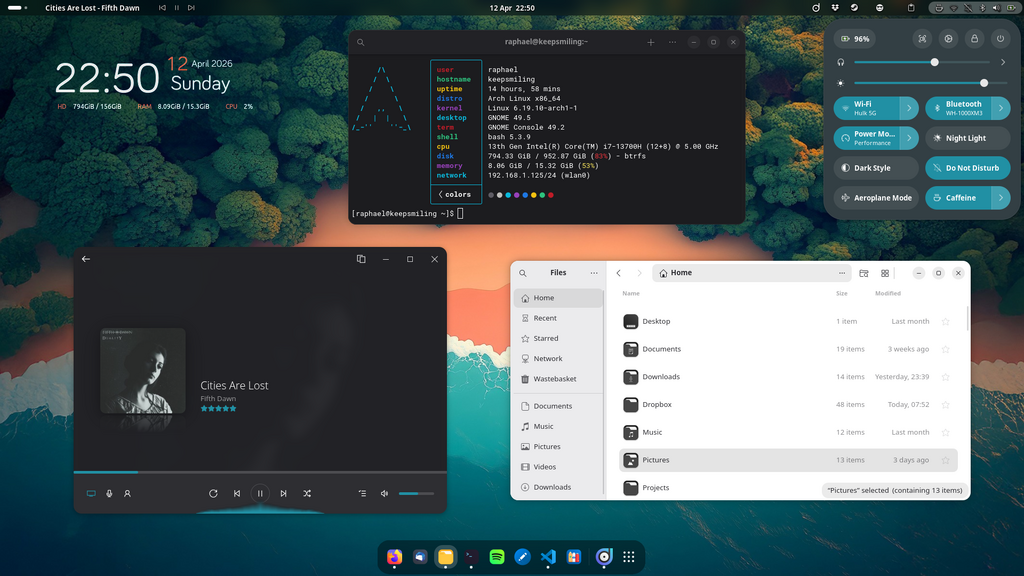This screenshot has height=576, width=1024.
Task: Toggle shuffle in the music player
Action: click(307, 494)
